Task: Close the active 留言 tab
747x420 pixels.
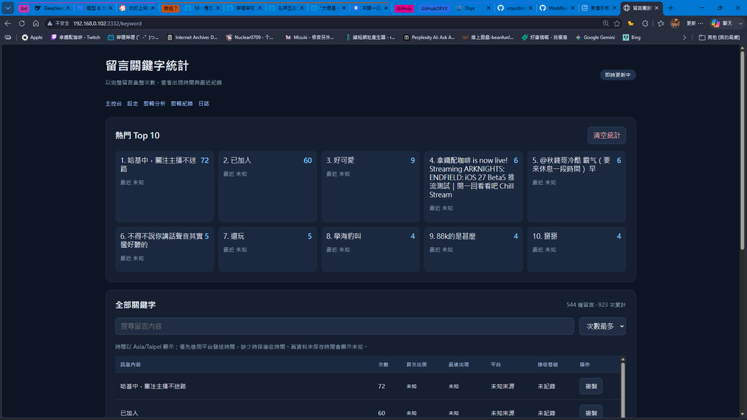Action: point(656,8)
